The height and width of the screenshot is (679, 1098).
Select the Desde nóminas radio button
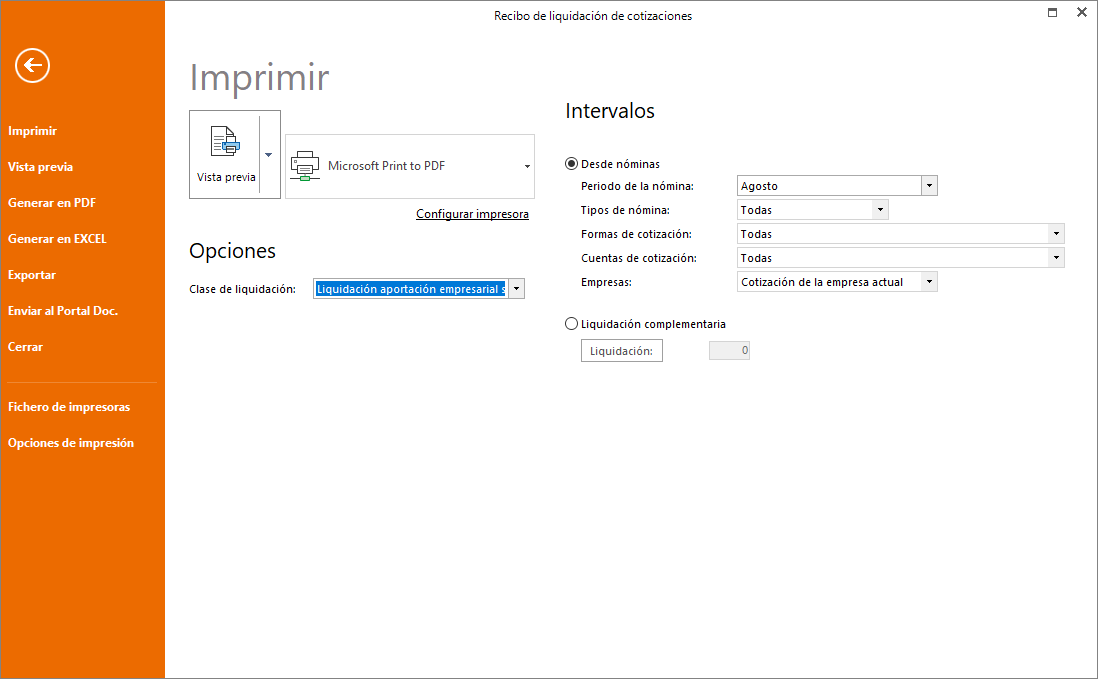pos(571,164)
